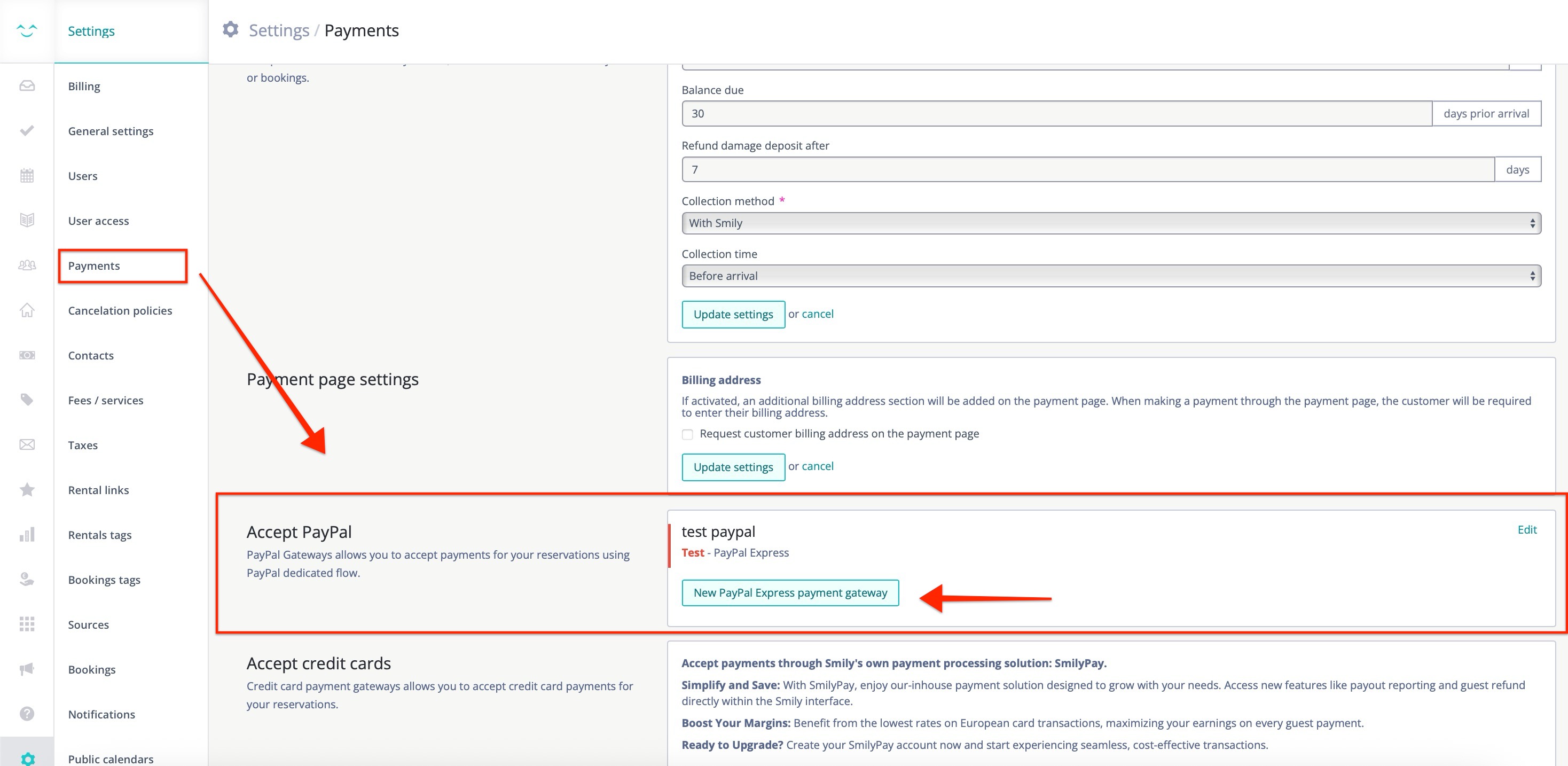Click Edit link for test paypal gateway
This screenshot has height=766, width=1568.
[1526, 530]
